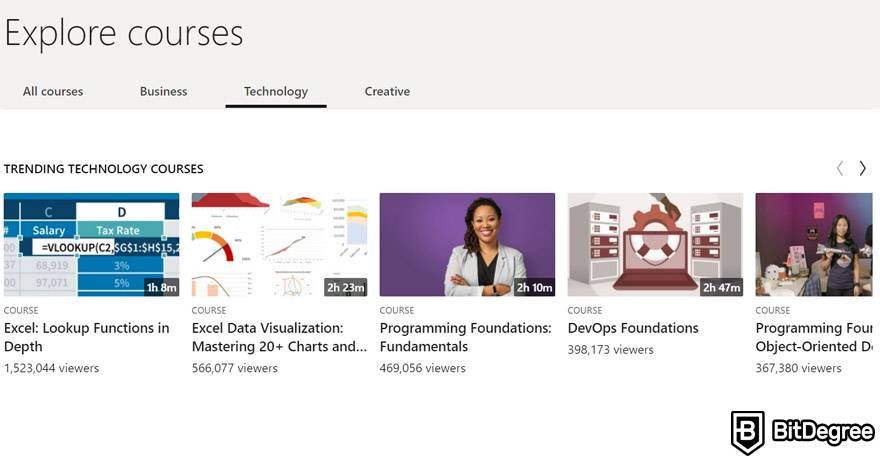This screenshot has width=880, height=461.
Task: Select the Technology tab
Action: [276, 92]
